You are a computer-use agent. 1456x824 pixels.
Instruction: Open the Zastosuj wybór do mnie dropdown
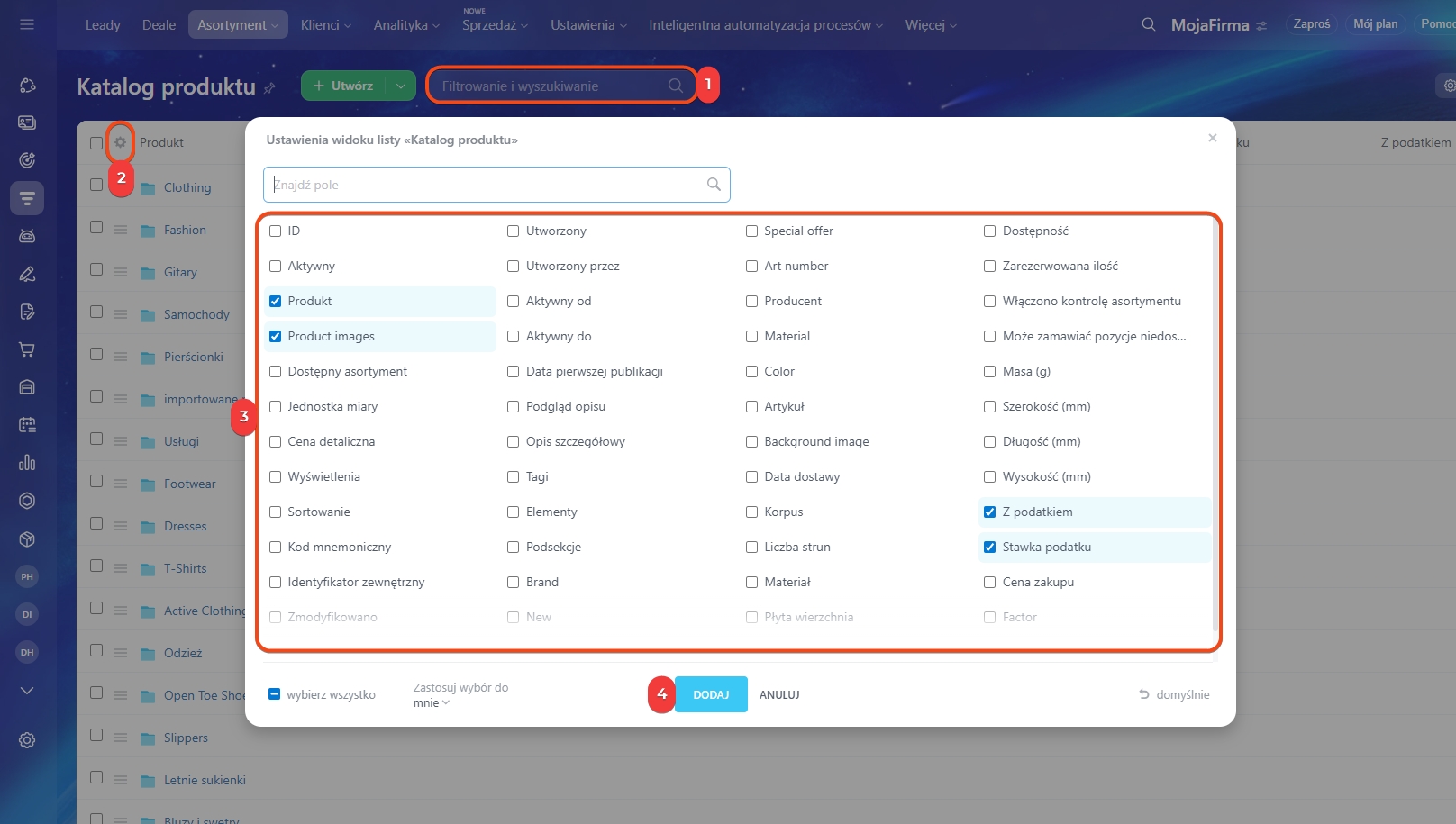pos(432,703)
